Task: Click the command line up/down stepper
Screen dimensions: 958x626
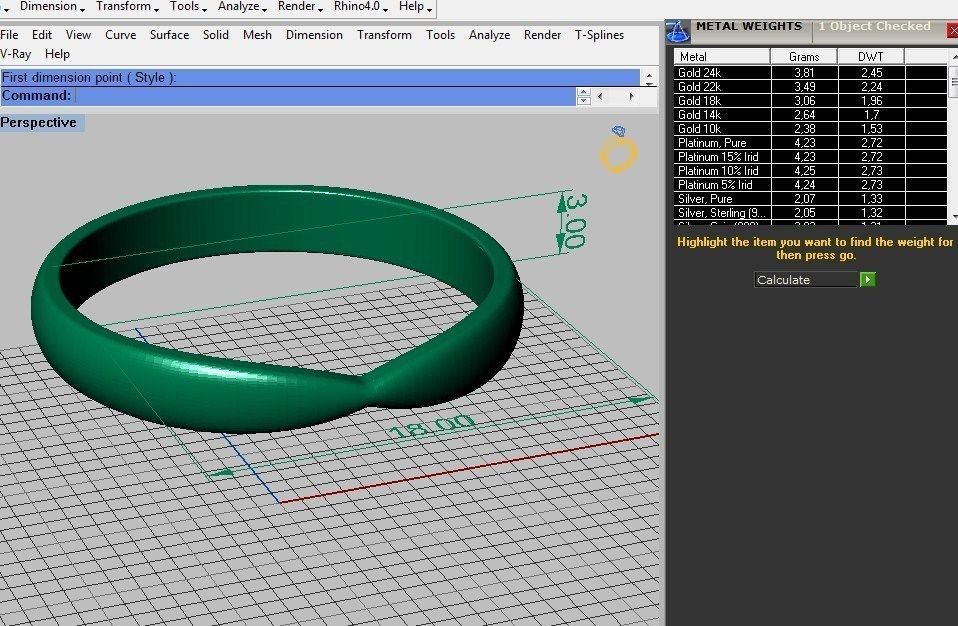Action: tap(583, 96)
